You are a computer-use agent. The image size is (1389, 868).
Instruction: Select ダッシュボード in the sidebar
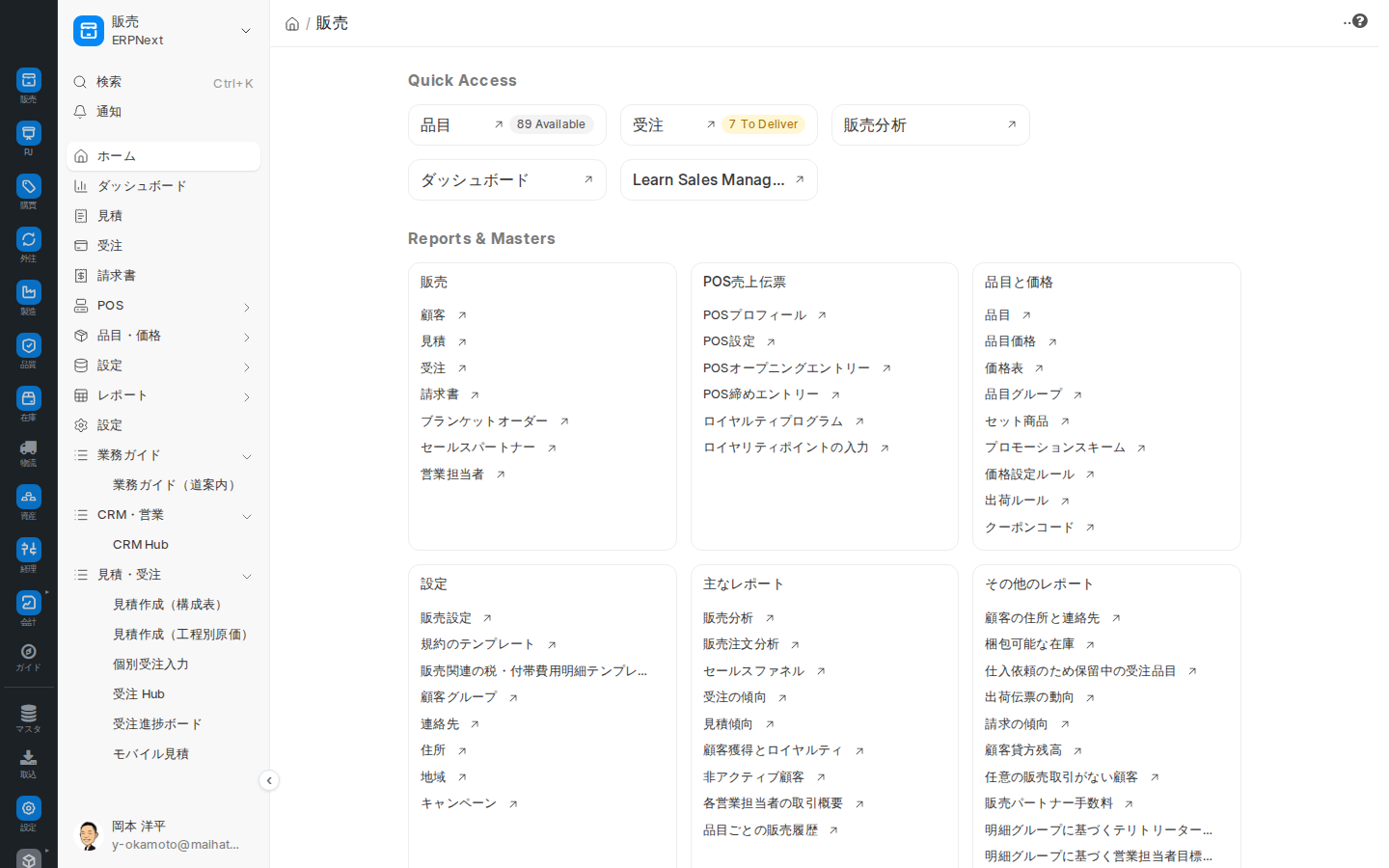(163, 186)
